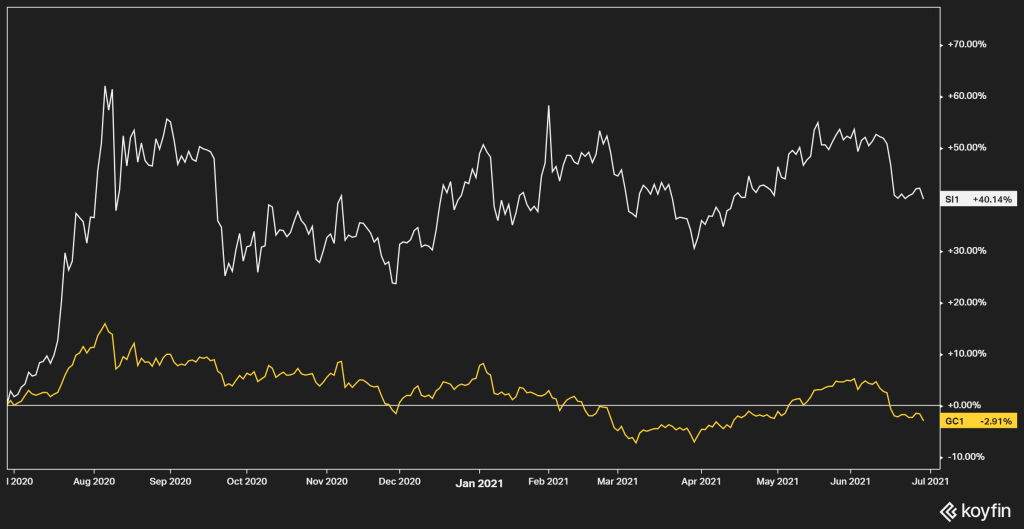Click the Apr 2021 date label

[700, 480]
